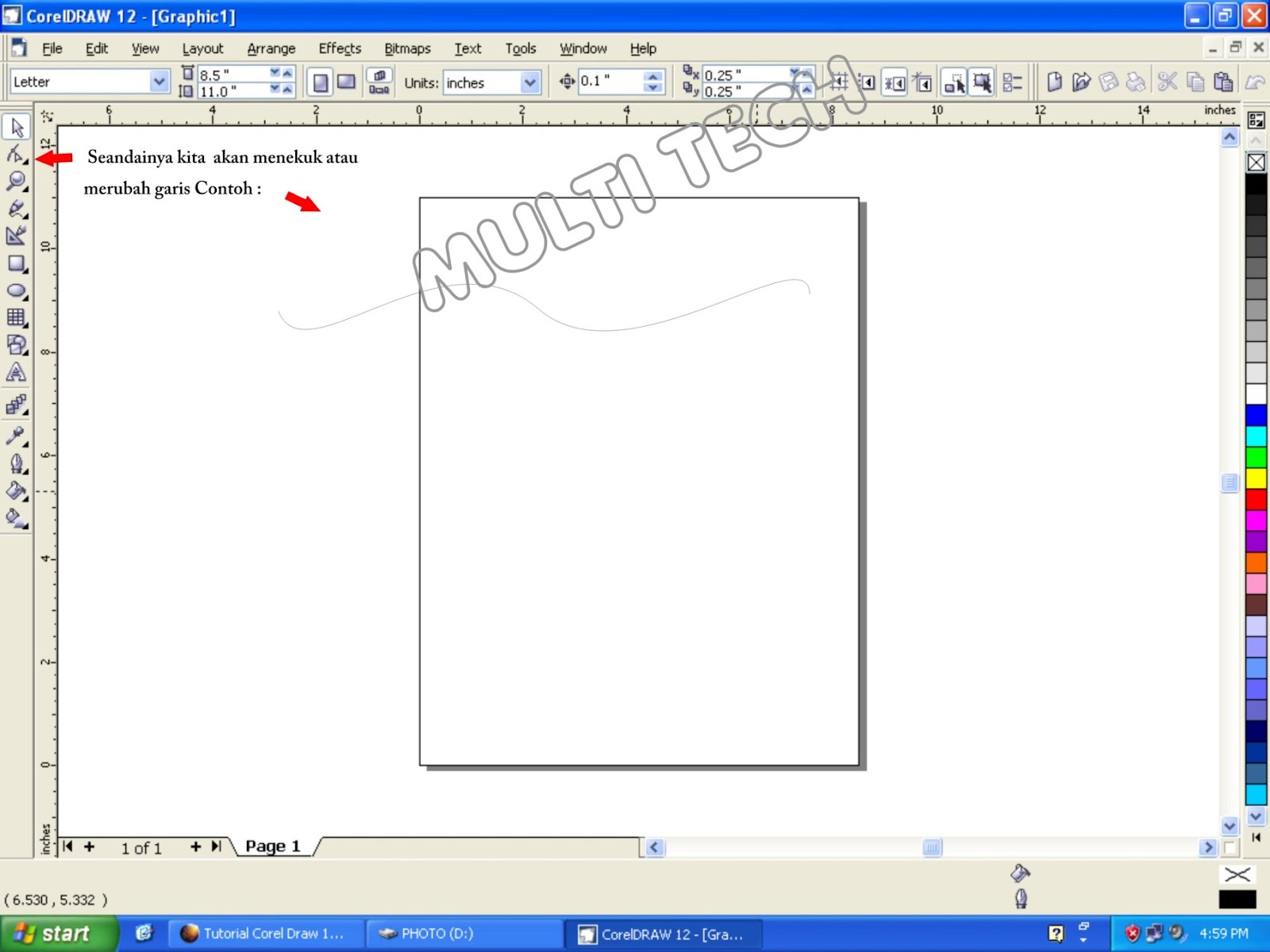Click the Open file icon
The width and height of the screenshot is (1270, 952).
1081,82
